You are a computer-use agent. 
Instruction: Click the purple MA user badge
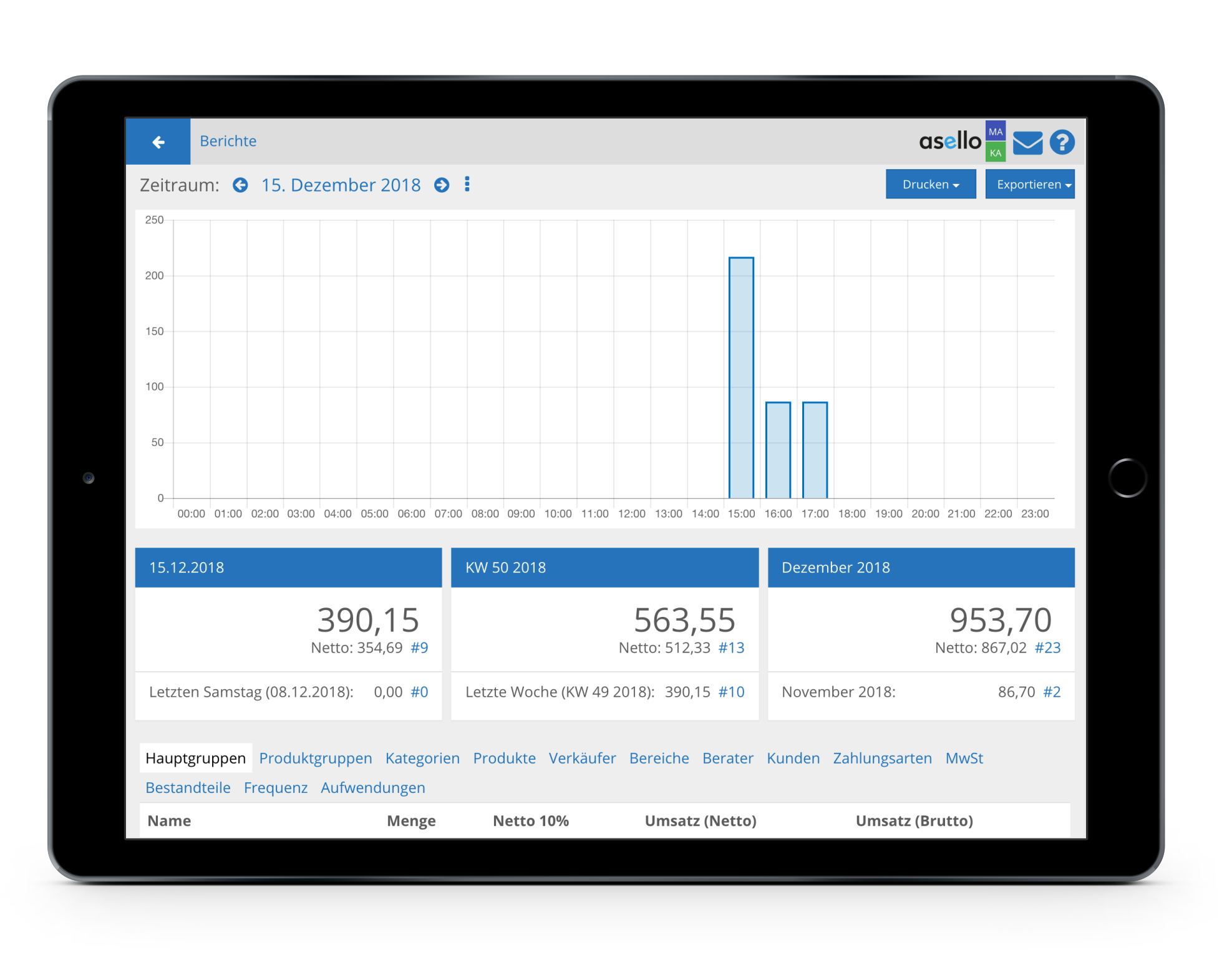[996, 132]
